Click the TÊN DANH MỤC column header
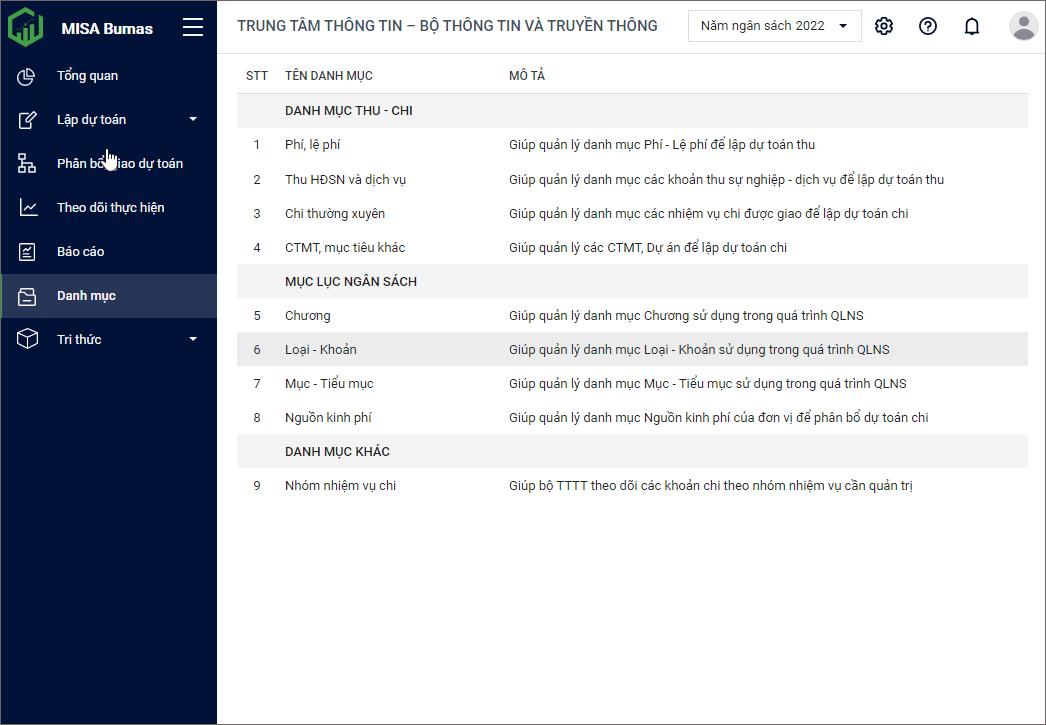 click(x=328, y=76)
